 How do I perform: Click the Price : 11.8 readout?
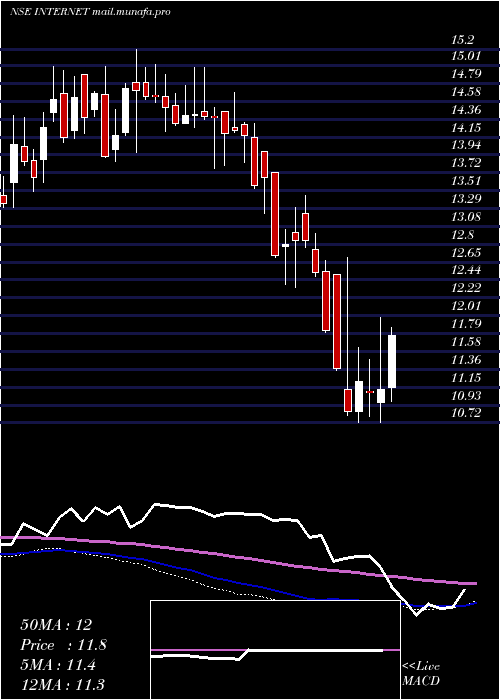(63, 645)
